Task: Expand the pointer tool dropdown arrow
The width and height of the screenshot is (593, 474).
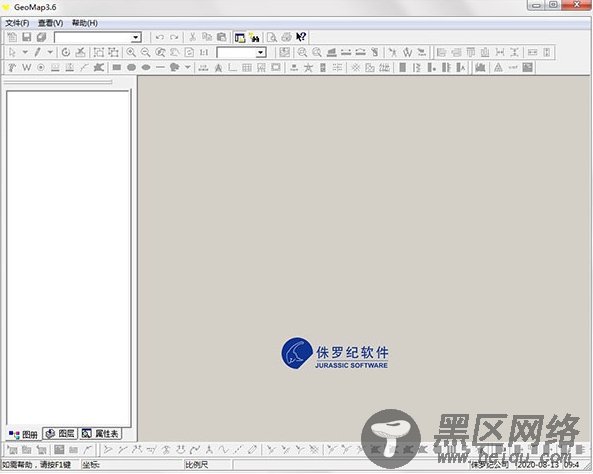Action: click(x=25, y=52)
